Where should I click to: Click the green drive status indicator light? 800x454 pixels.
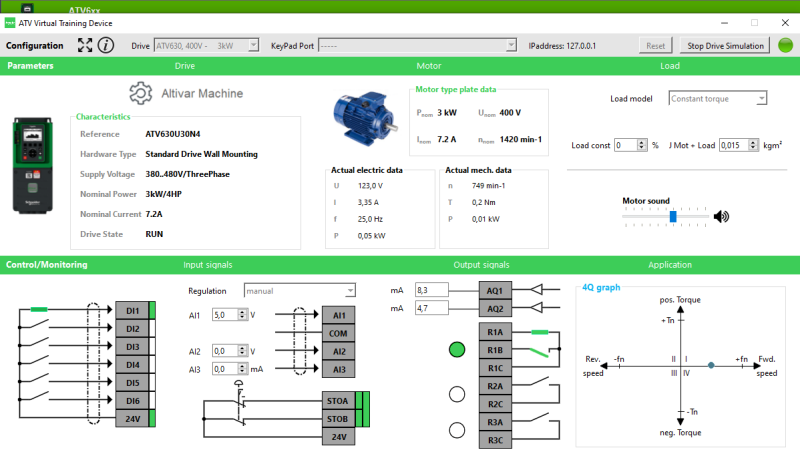(x=785, y=45)
